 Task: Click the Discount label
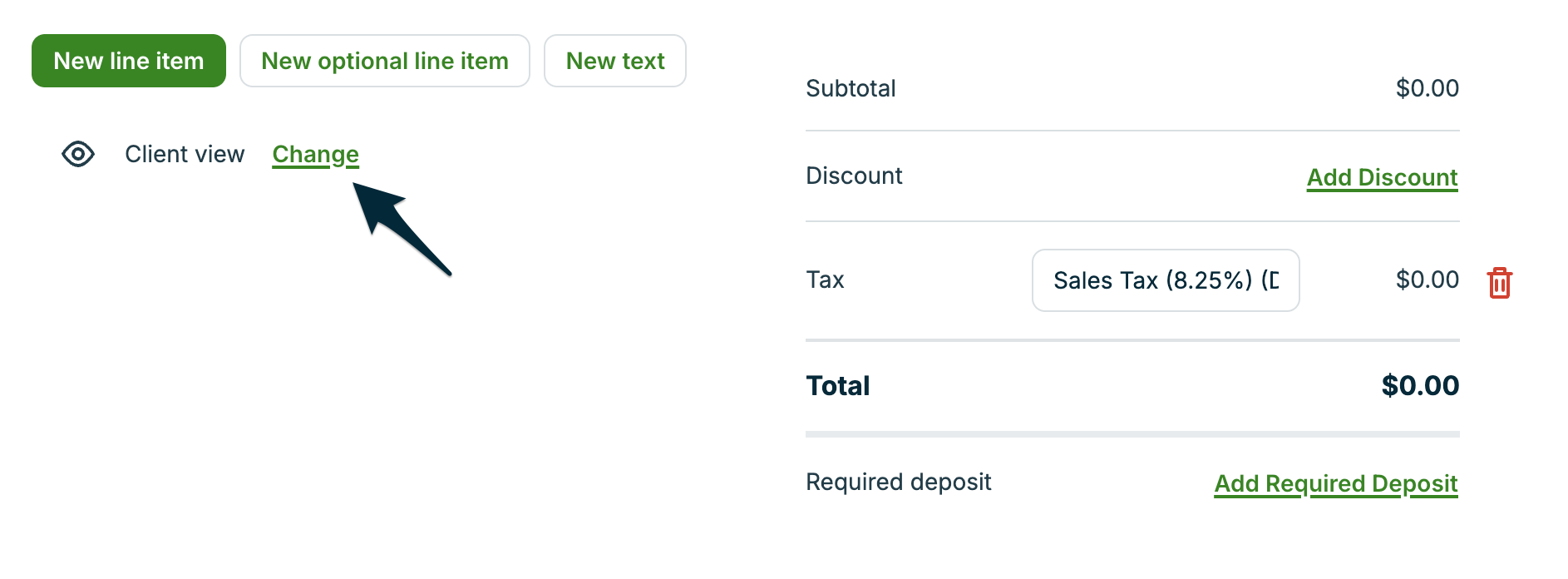(x=854, y=176)
